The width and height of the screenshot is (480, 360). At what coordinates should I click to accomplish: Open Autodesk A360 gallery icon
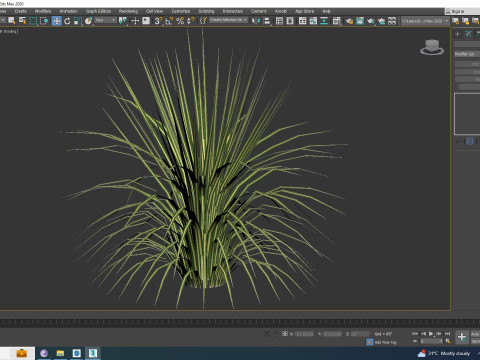pos(392,21)
